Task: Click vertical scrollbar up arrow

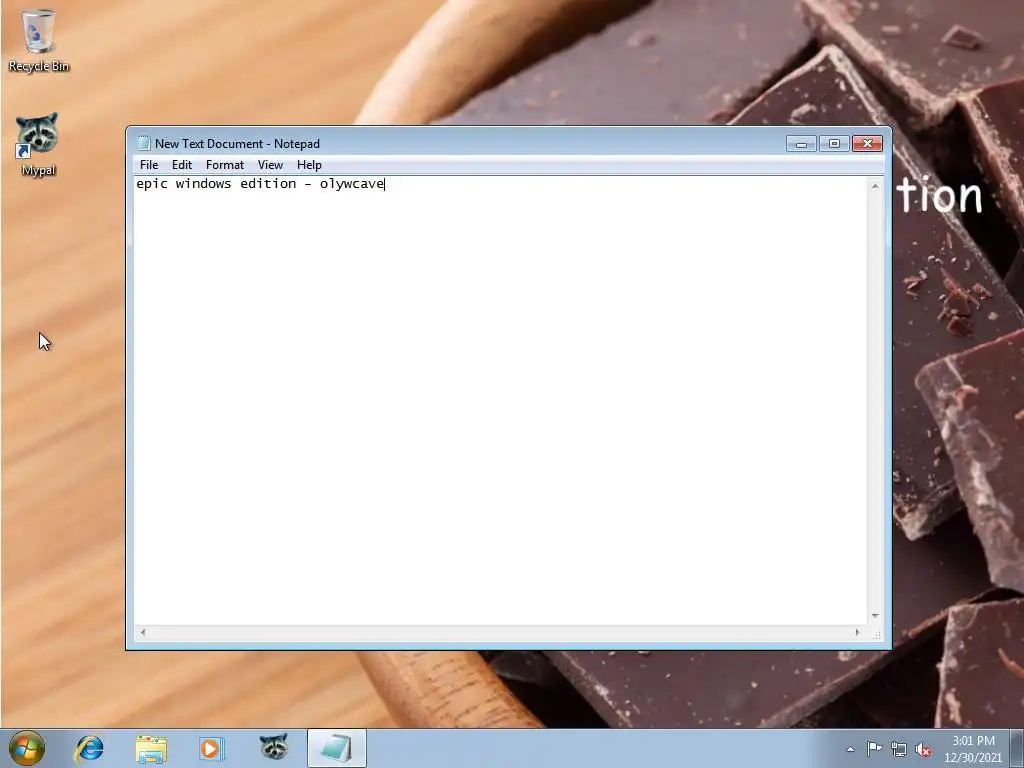Action: coord(875,186)
